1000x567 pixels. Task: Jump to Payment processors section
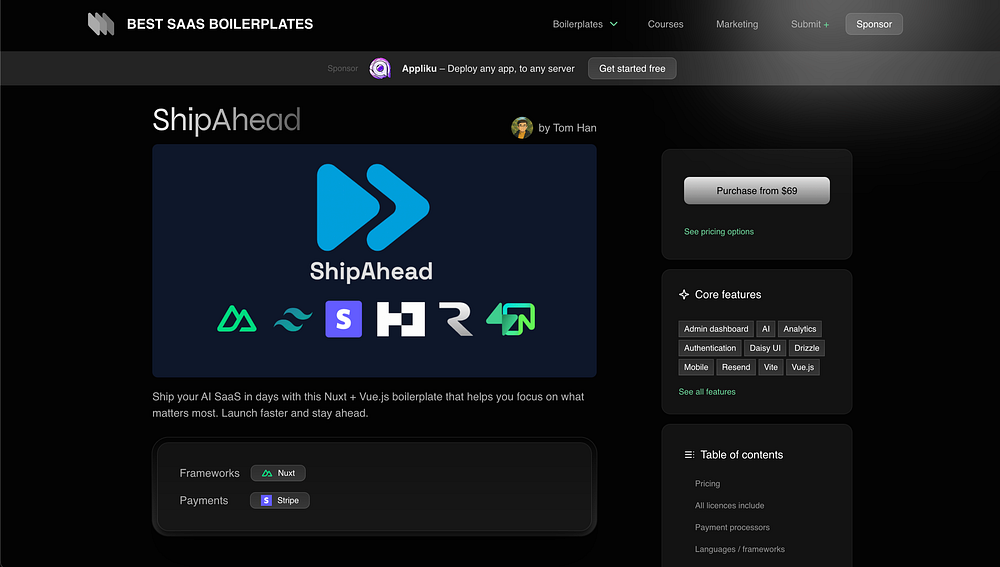732,527
